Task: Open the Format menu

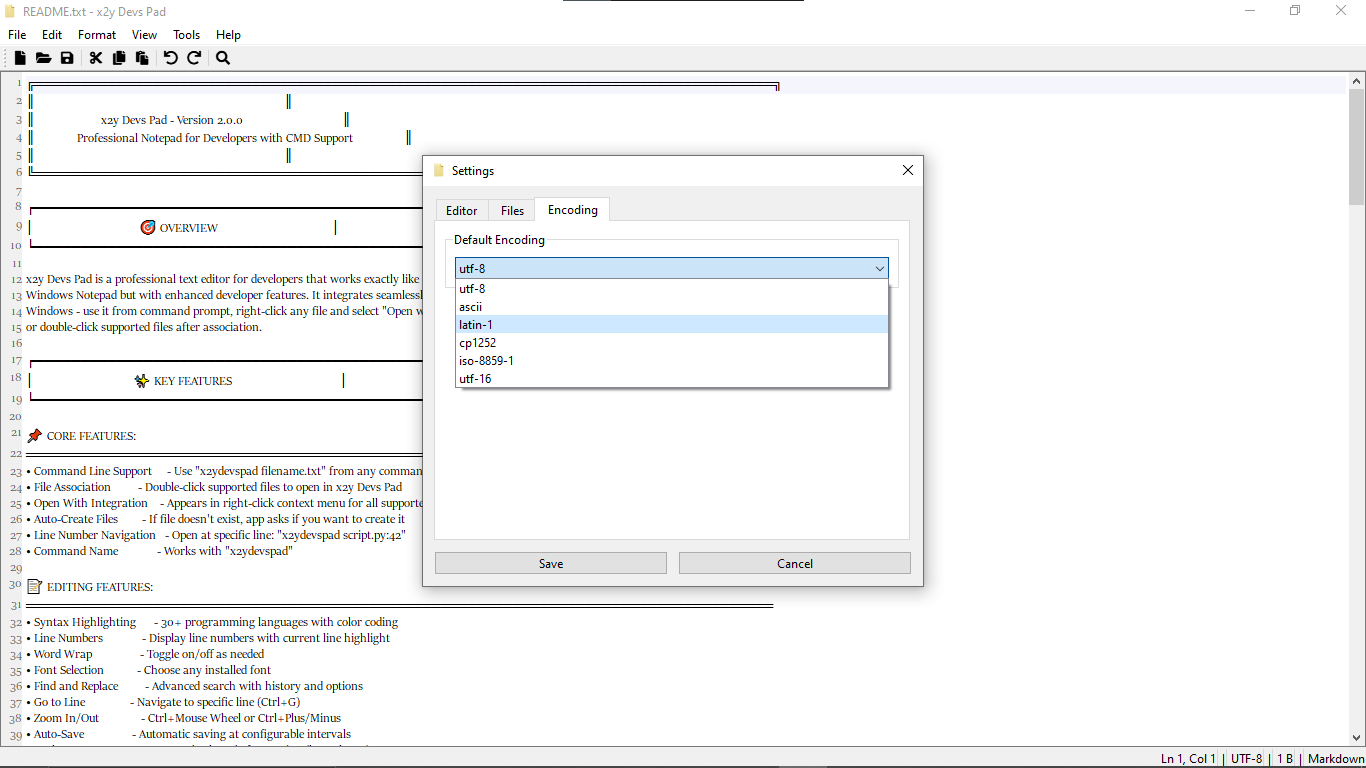Action: [x=97, y=35]
